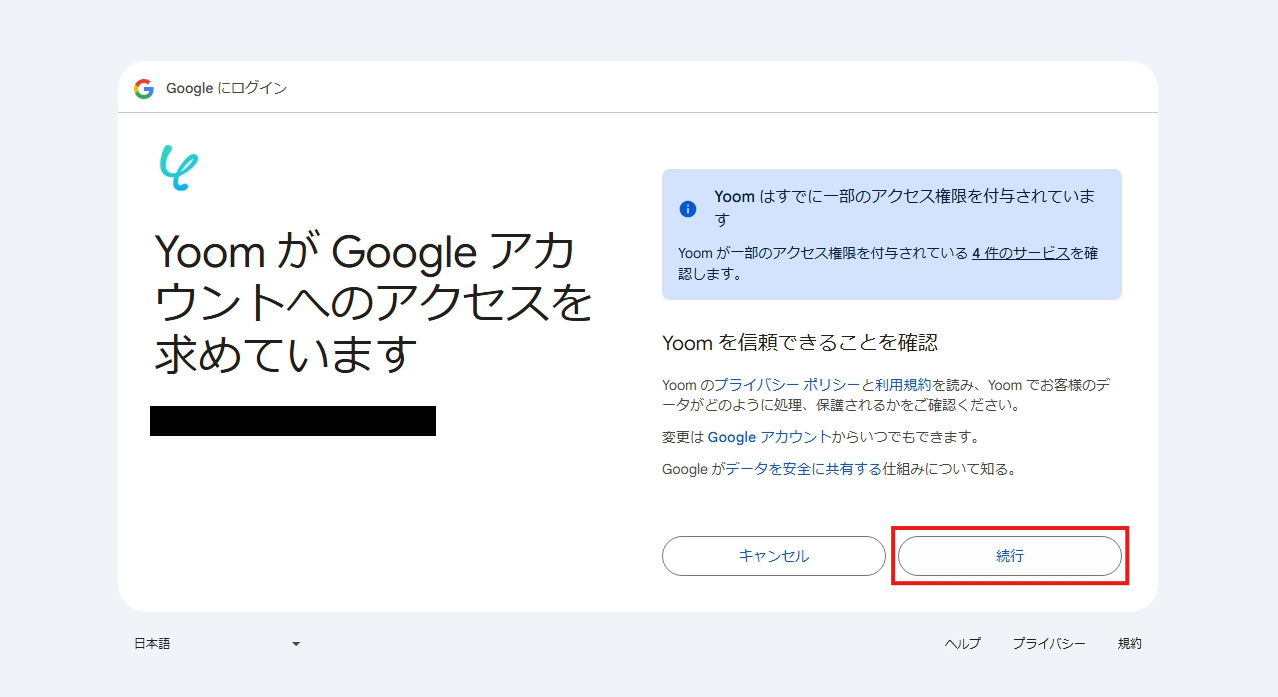The height and width of the screenshot is (697, 1278).
Task: Click the blue info icon in the notice
Action: (x=687, y=209)
